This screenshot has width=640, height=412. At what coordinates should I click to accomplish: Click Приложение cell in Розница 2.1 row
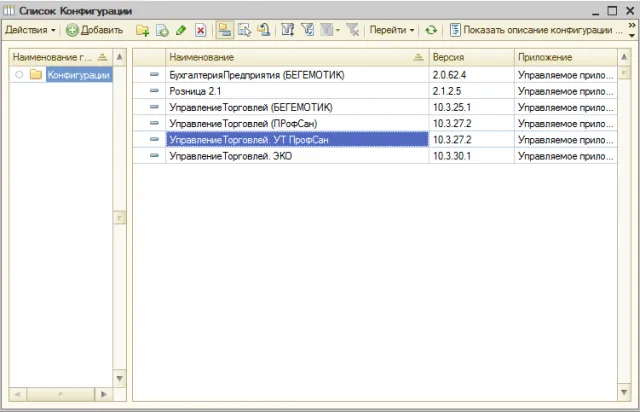(x=566, y=91)
